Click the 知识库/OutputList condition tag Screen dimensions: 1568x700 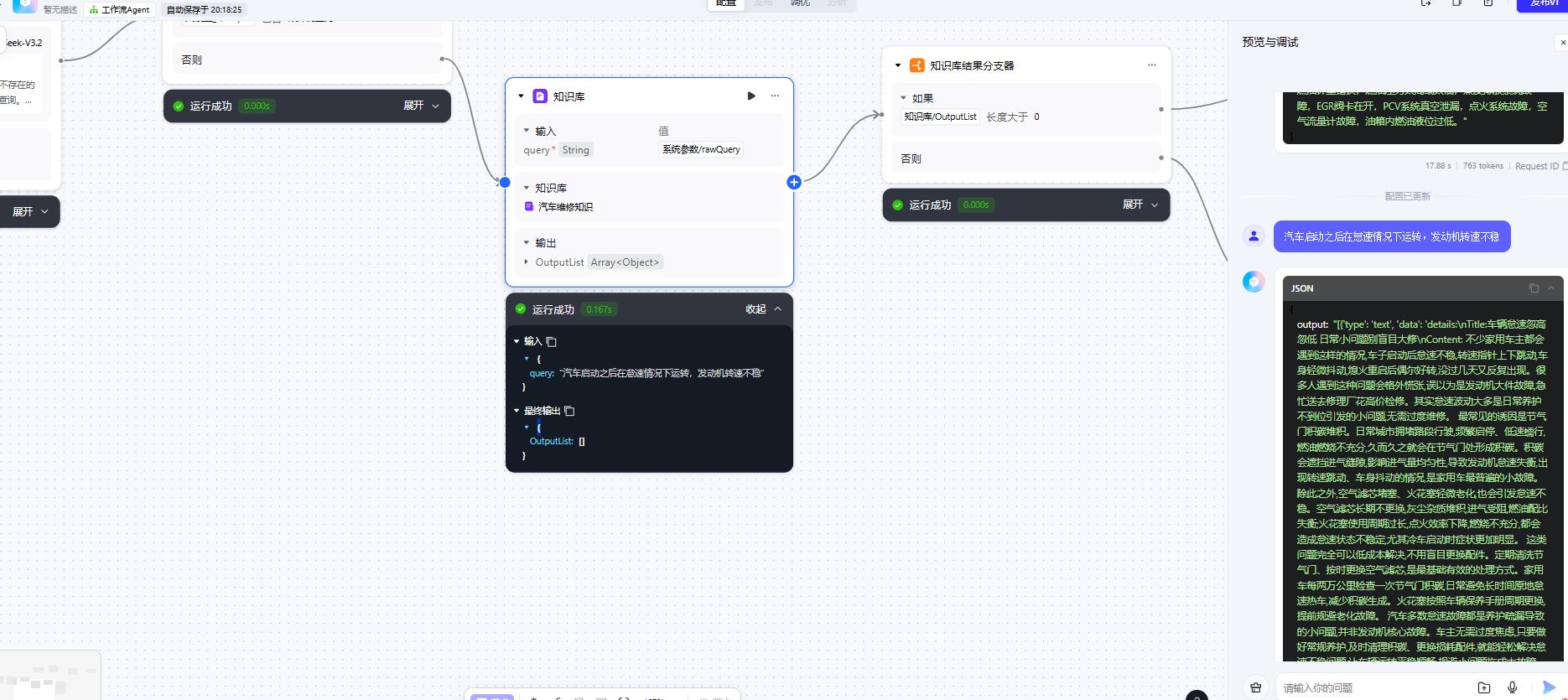click(941, 117)
